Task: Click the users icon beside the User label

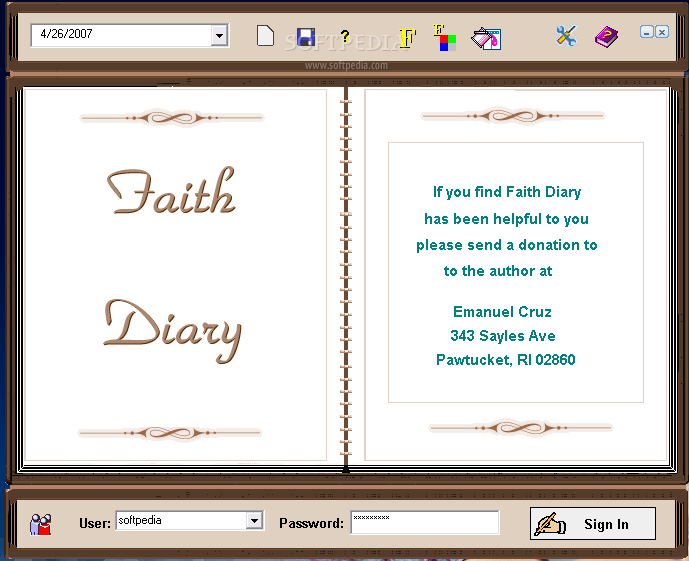Action: [x=41, y=524]
